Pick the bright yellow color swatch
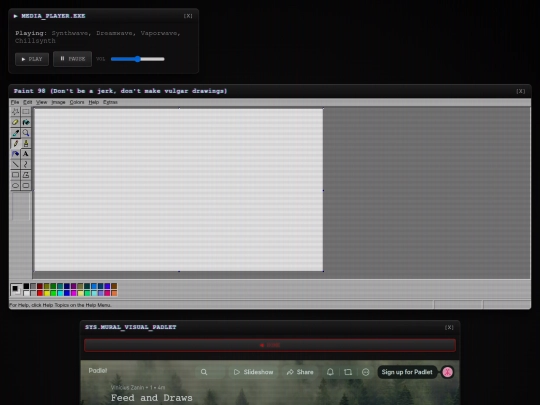The image size is (540, 405). pos(46,293)
